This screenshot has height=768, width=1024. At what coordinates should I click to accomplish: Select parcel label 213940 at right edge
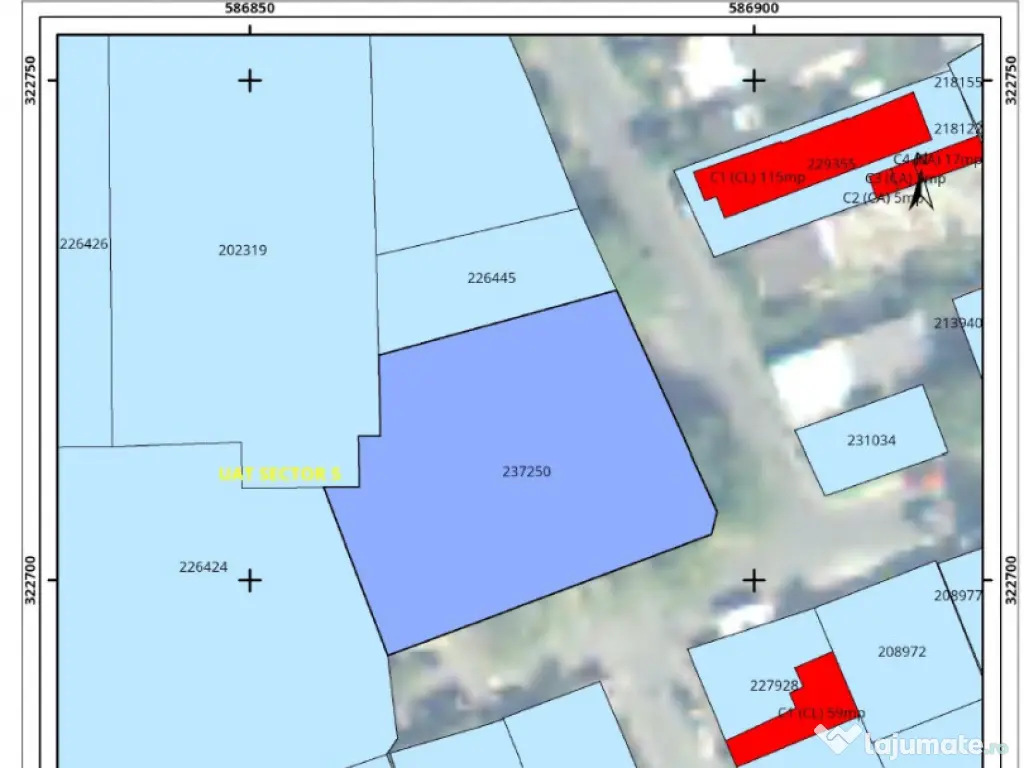click(x=957, y=323)
